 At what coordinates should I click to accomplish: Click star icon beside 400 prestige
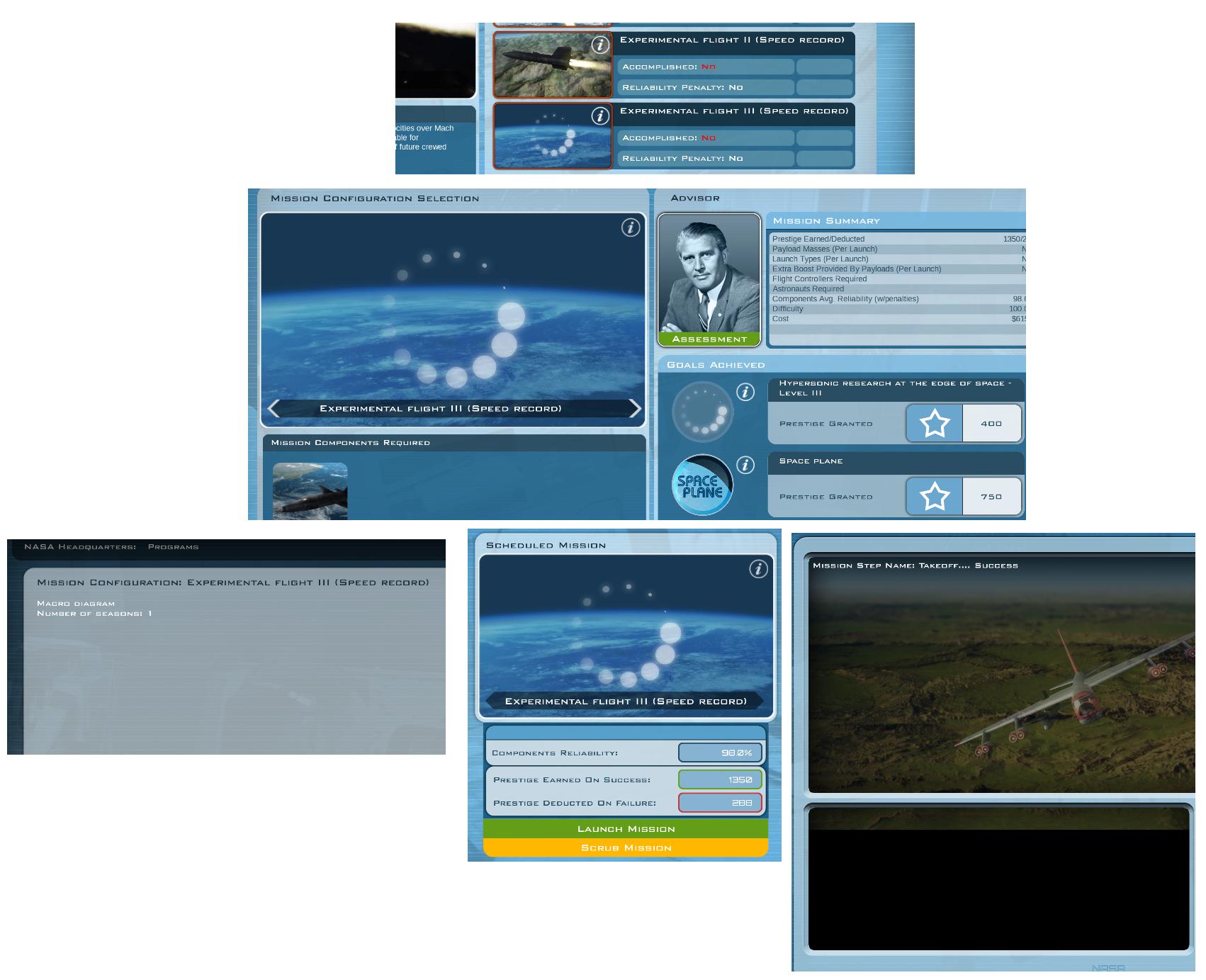point(935,424)
